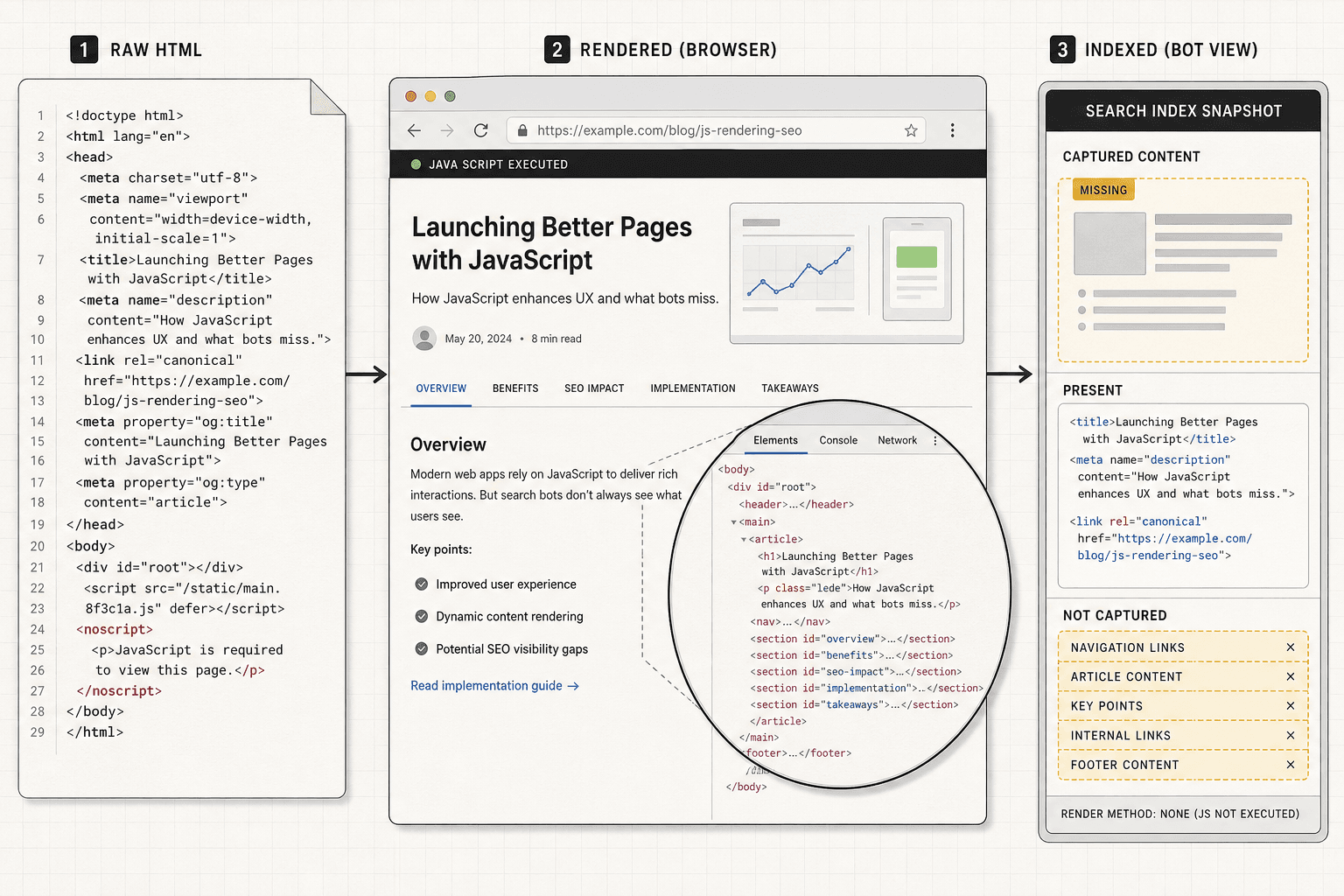Click X next to FOOTER CONTENT
Screen dimensions: 1344x896
pos(1290,765)
